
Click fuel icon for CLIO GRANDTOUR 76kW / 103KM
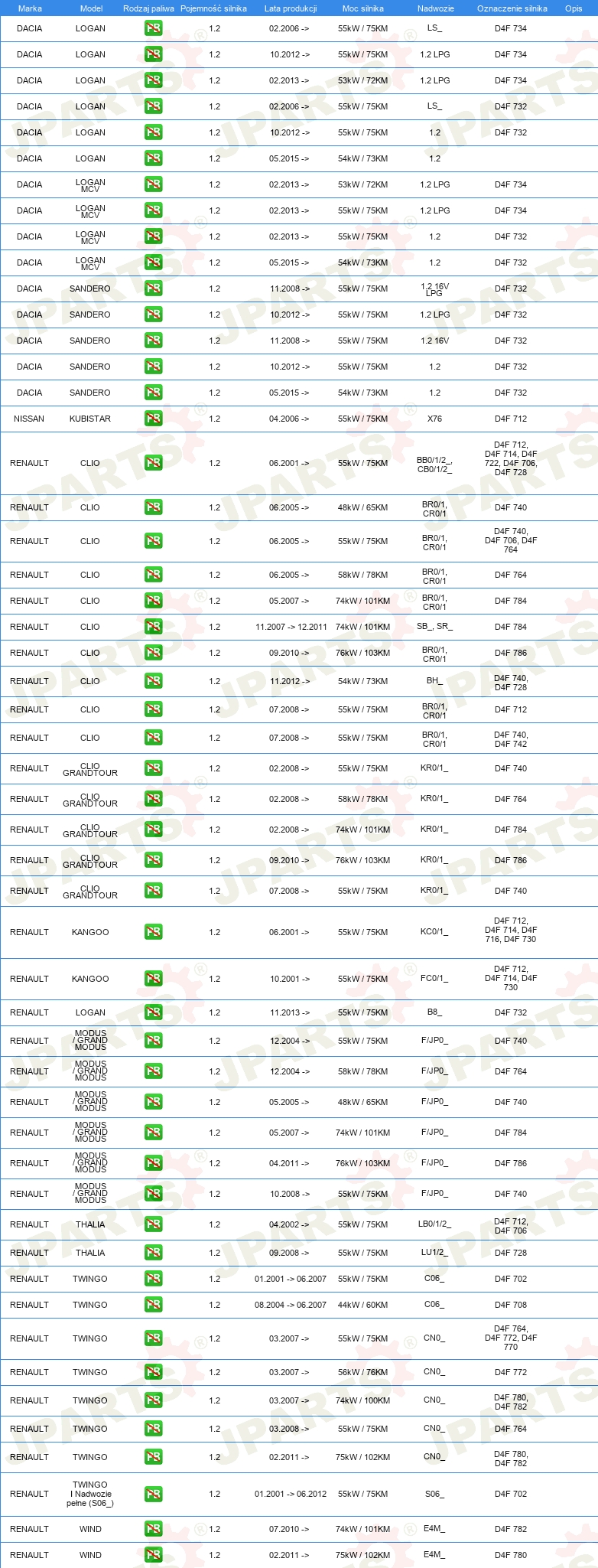pyautogui.click(x=154, y=860)
